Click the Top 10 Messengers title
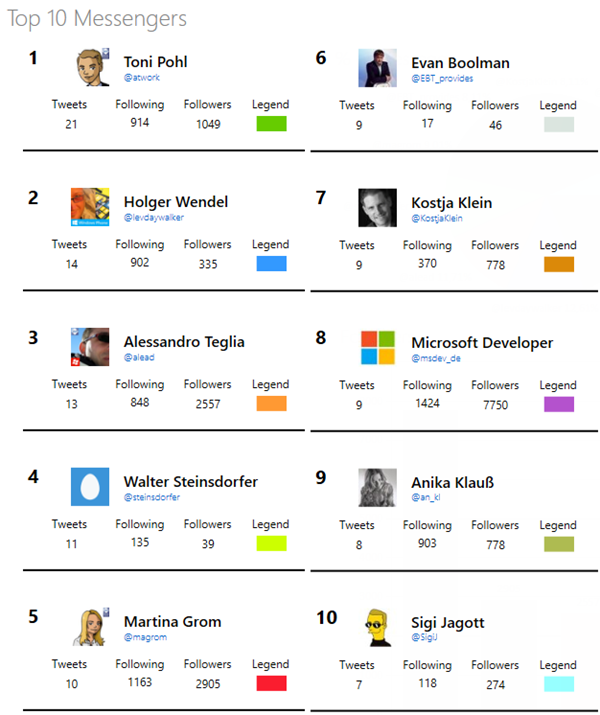Viewport: 600px width, 715px height. (99, 19)
